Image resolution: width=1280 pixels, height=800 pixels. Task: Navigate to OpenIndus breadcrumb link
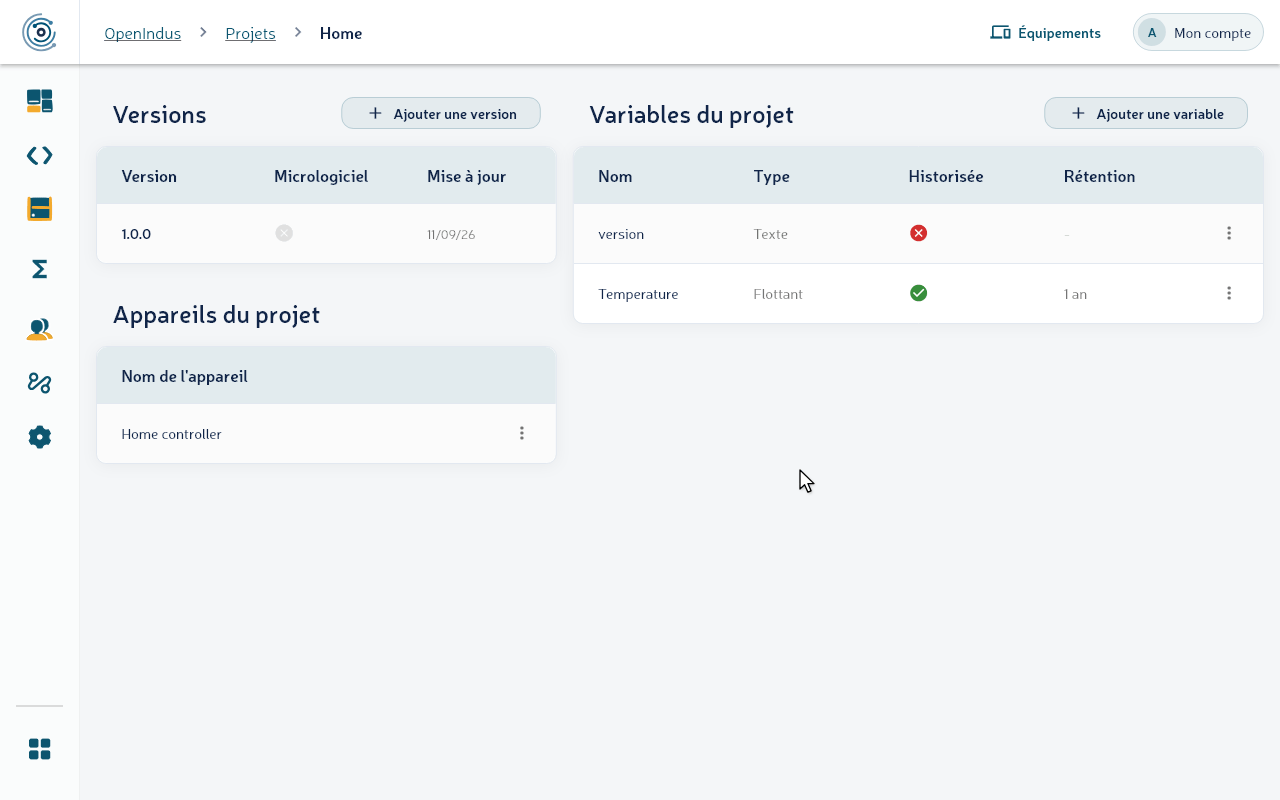point(143,33)
